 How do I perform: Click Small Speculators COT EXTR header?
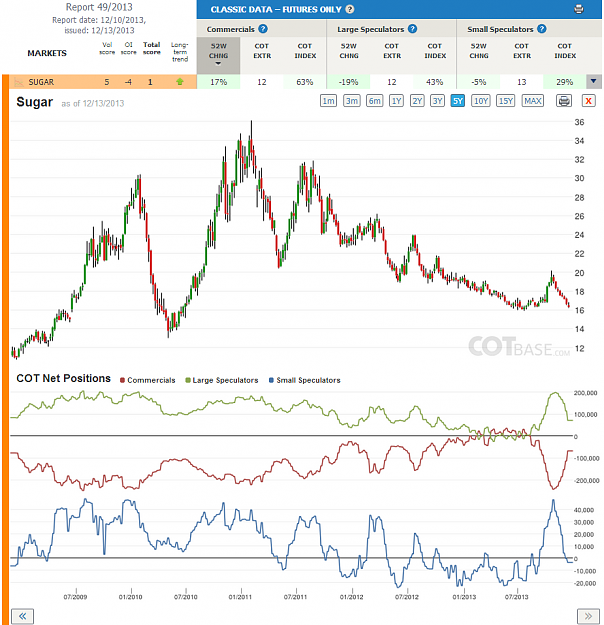pos(522,51)
